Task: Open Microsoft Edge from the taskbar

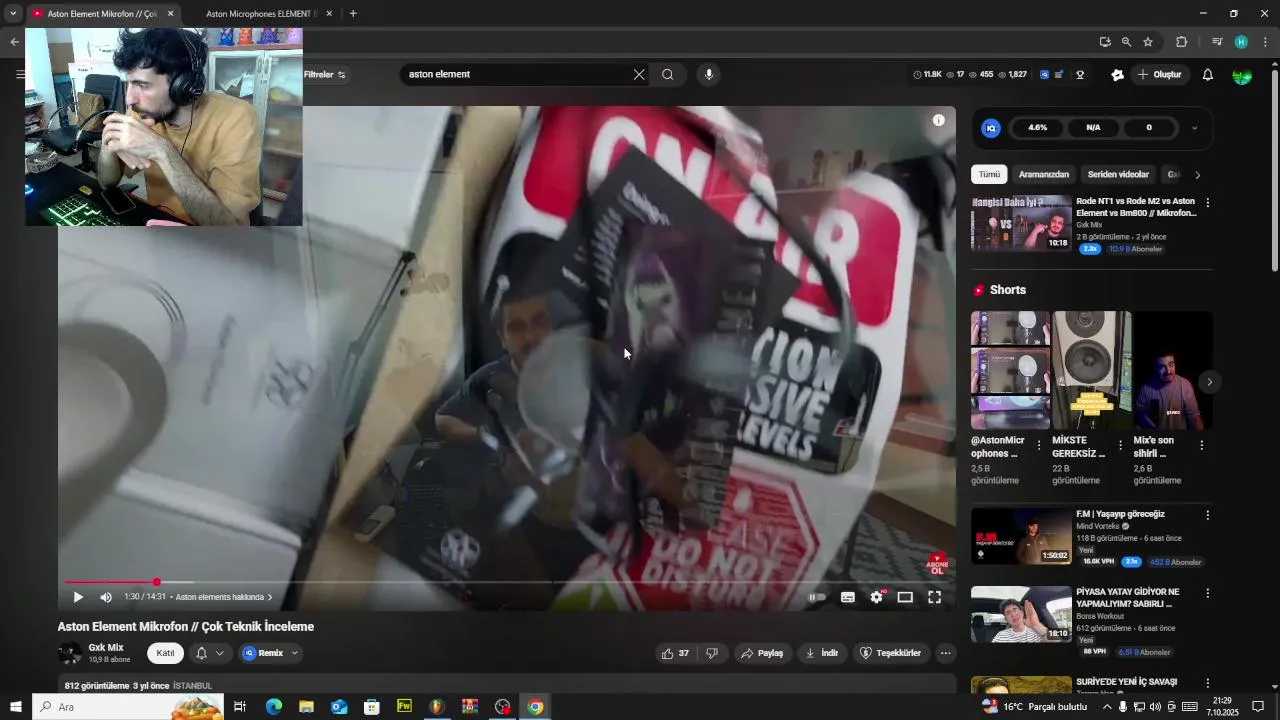Action: [274, 707]
